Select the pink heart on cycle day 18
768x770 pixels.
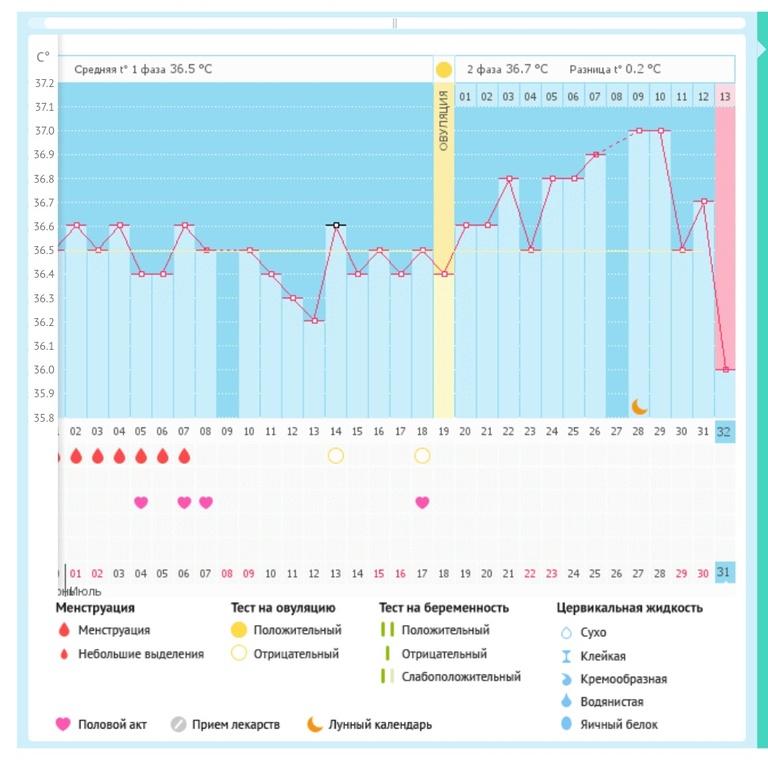click(x=422, y=502)
